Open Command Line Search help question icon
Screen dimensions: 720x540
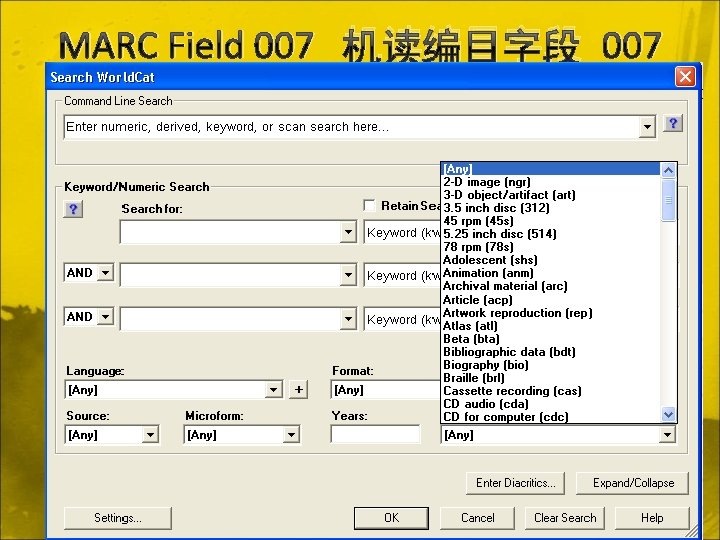click(x=673, y=124)
